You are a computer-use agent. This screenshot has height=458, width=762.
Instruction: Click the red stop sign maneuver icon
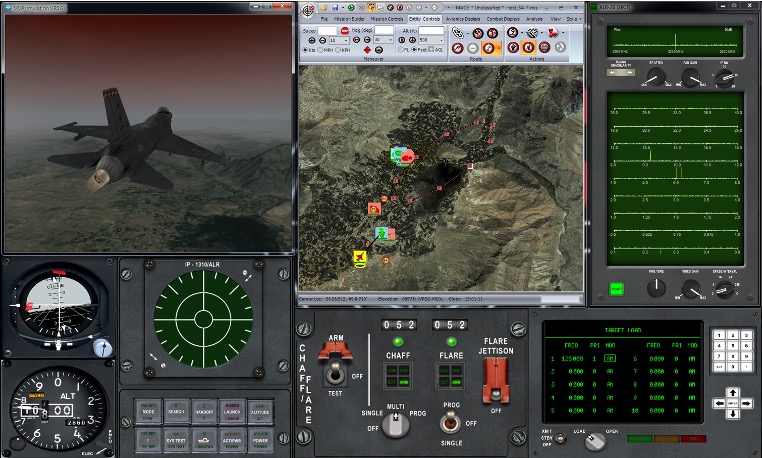[x=345, y=31]
